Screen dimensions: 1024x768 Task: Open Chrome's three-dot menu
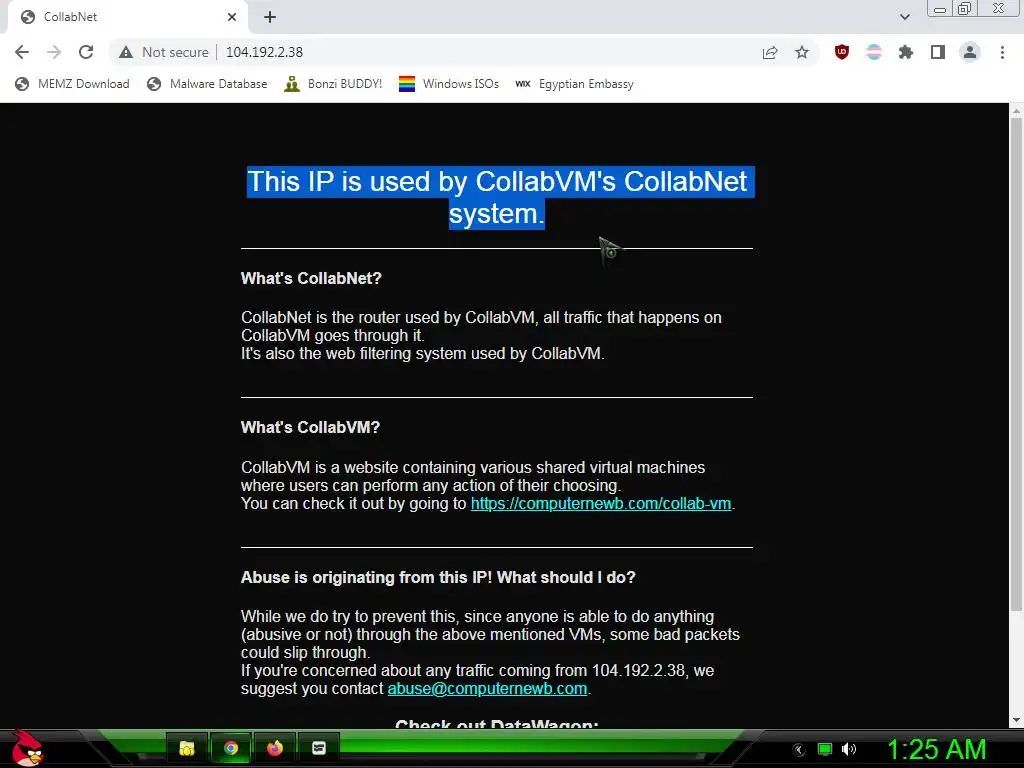point(1002,52)
